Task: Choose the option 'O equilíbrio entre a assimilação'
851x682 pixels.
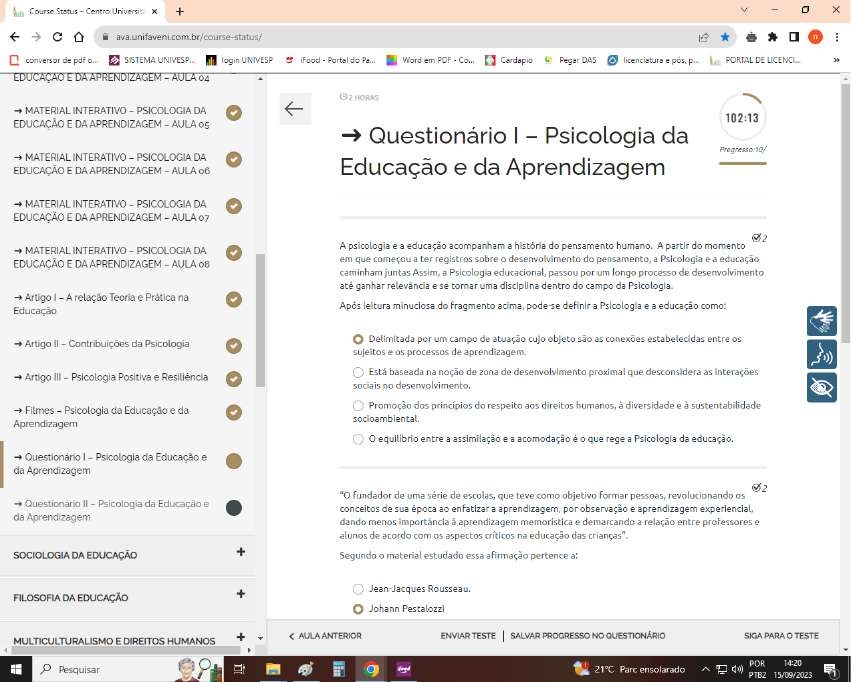Action: tap(358, 438)
